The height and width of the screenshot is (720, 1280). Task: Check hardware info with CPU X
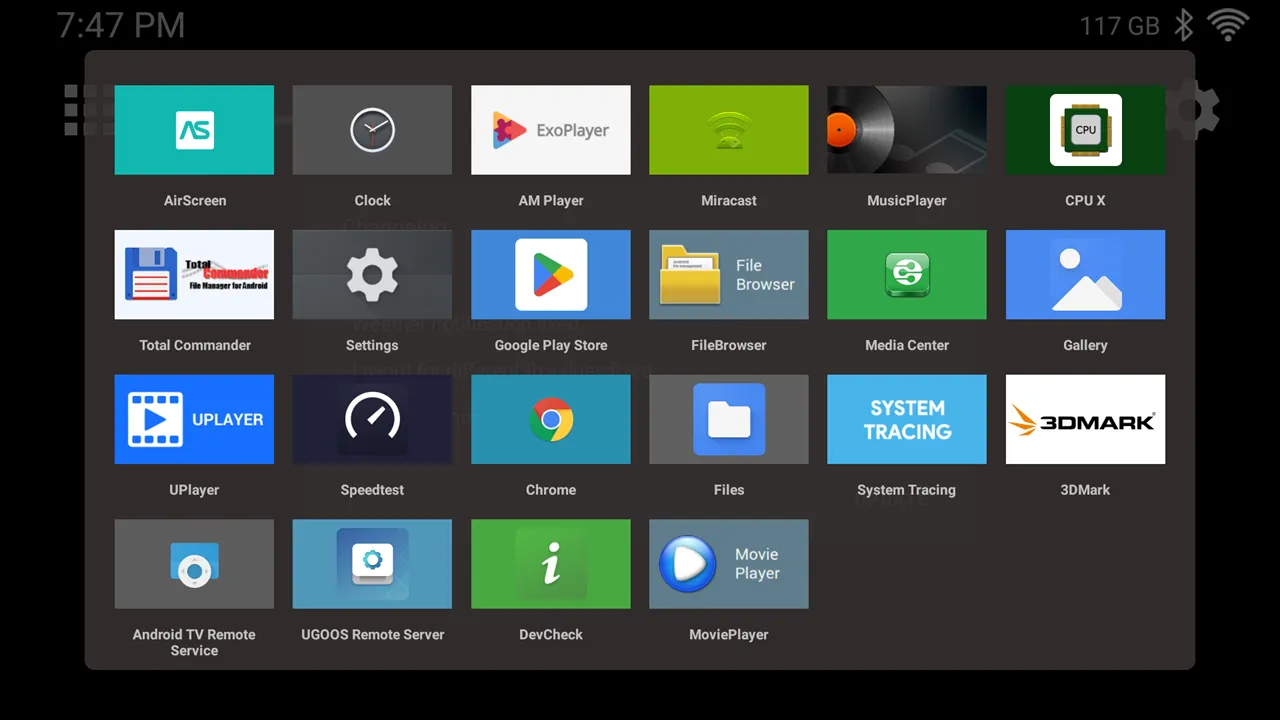(1085, 130)
